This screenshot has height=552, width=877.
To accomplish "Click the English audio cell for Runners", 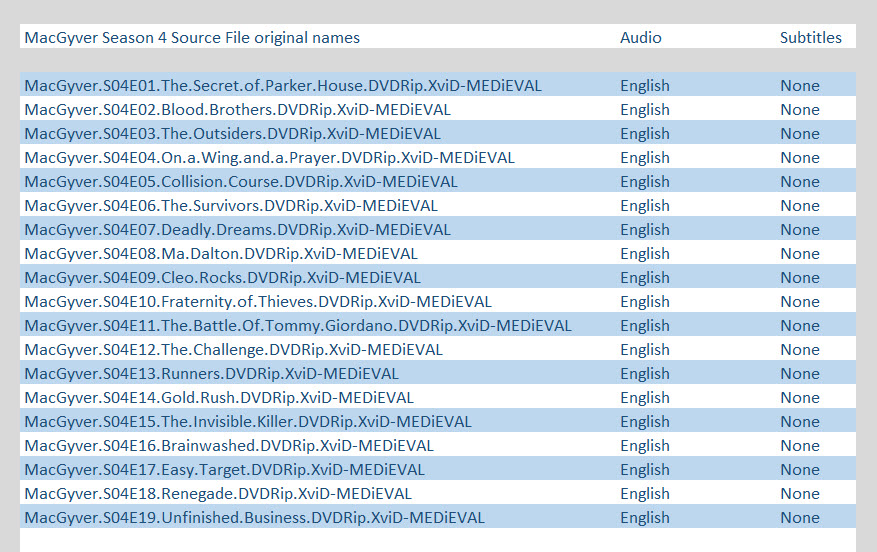I will [645, 374].
